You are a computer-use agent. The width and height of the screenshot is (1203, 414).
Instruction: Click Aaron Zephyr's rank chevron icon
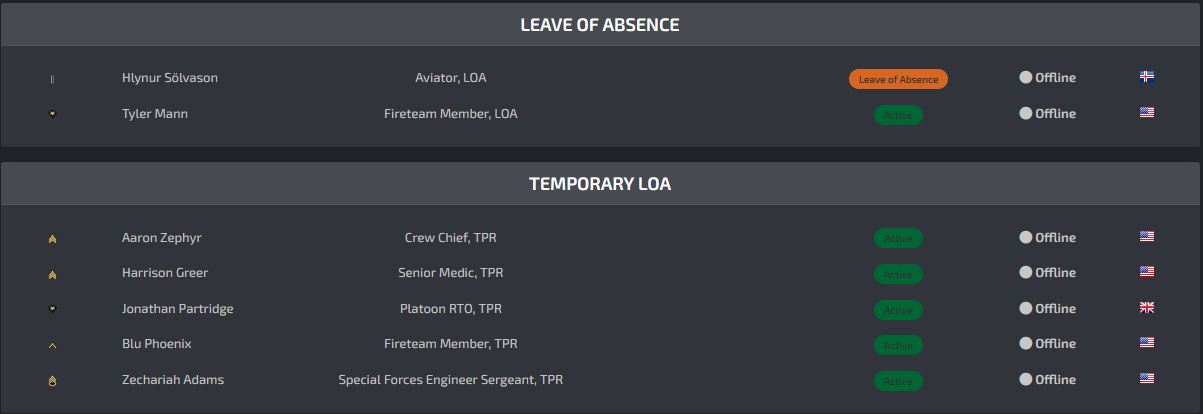[x=52, y=238]
